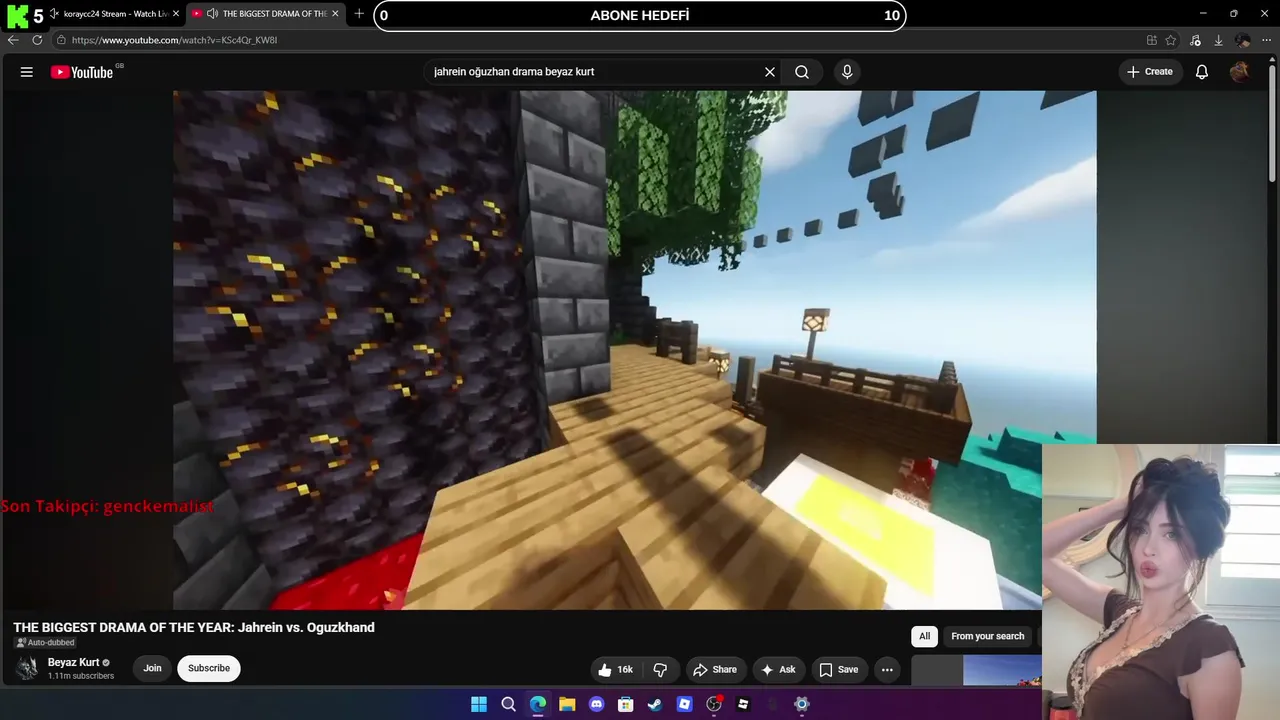The width and height of the screenshot is (1280, 720).
Task: Open the browser profile avatar
Action: pyautogui.click(x=1243, y=40)
